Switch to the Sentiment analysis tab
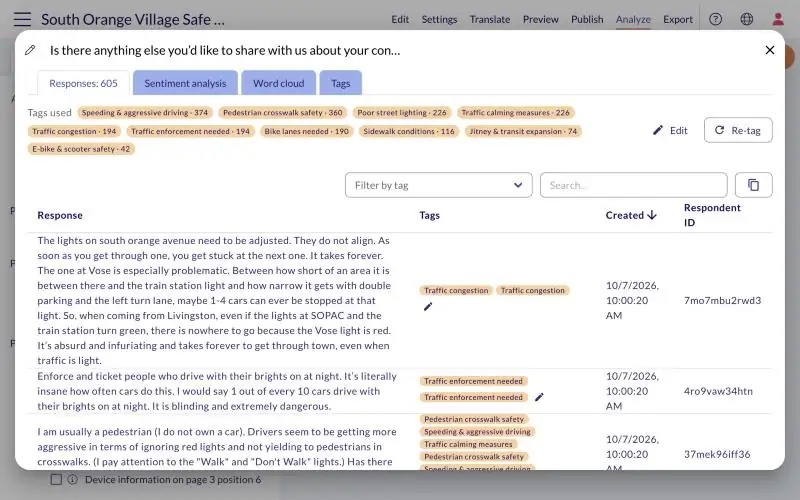The width and height of the screenshot is (800, 500). (x=185, y=83)
